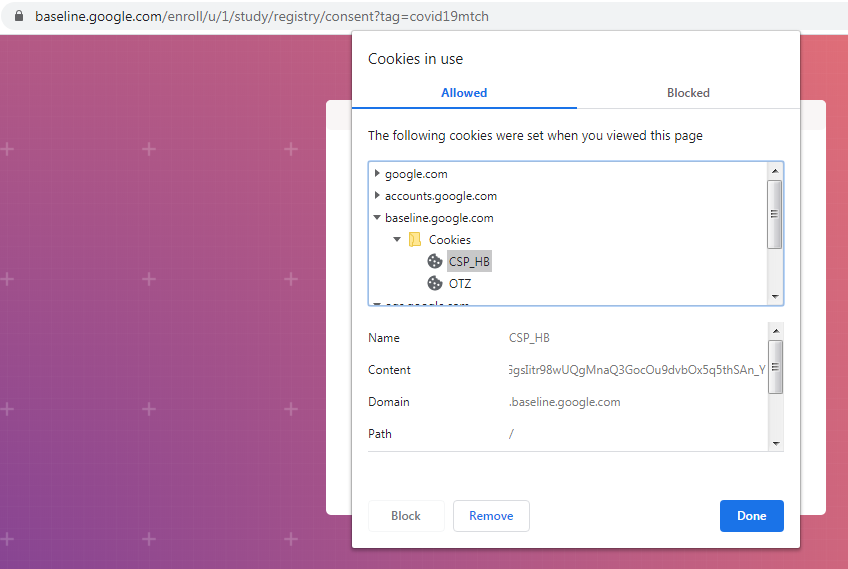The height and width of the screenshot is (569, 848).
Task: Click details pane scrollbar up arrow
Action: [x=775, y=331]
